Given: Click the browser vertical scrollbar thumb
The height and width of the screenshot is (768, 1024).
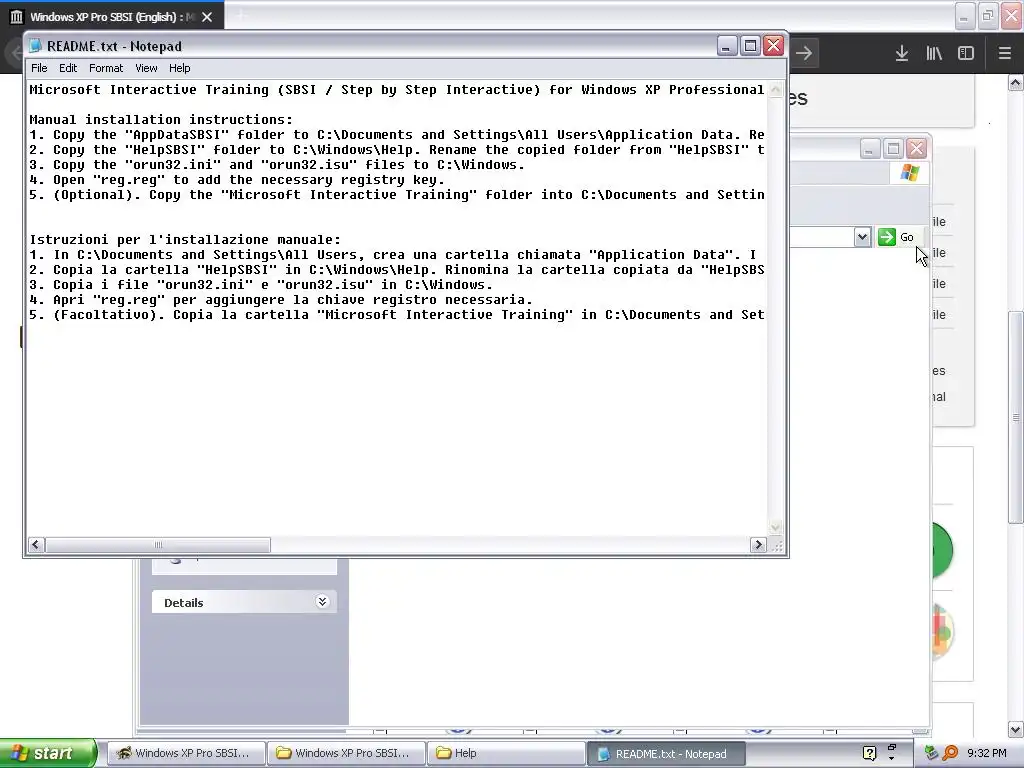Looking at the screenshot, I should 1016,417.
